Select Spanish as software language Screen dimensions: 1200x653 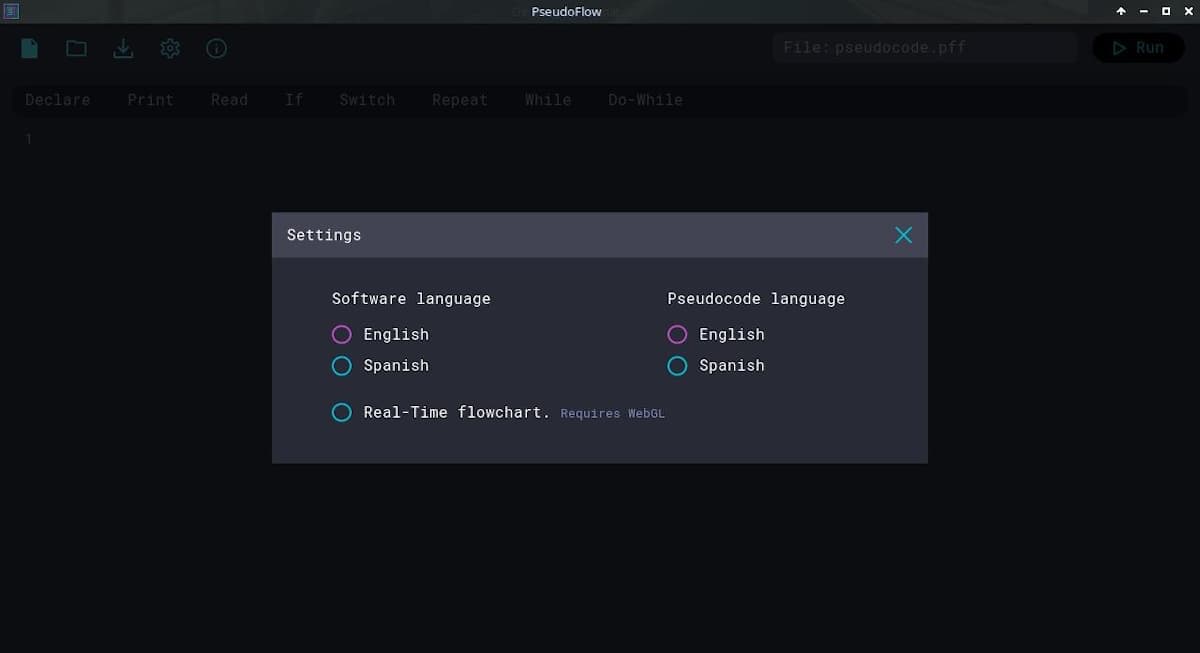pyautogui.click(x=342, y=366)
